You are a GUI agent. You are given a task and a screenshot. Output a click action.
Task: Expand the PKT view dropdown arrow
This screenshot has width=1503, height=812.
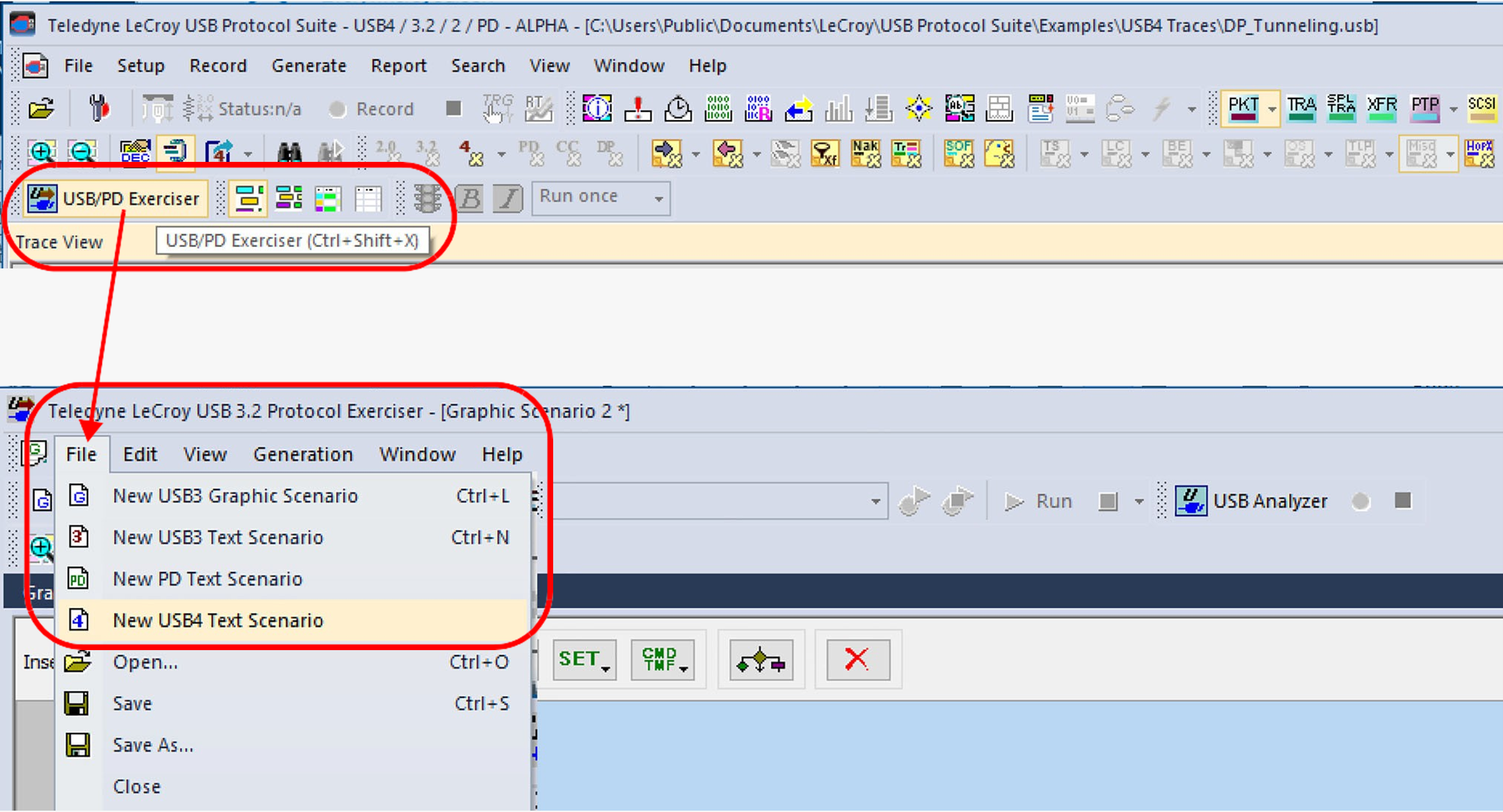(1272, 109)
